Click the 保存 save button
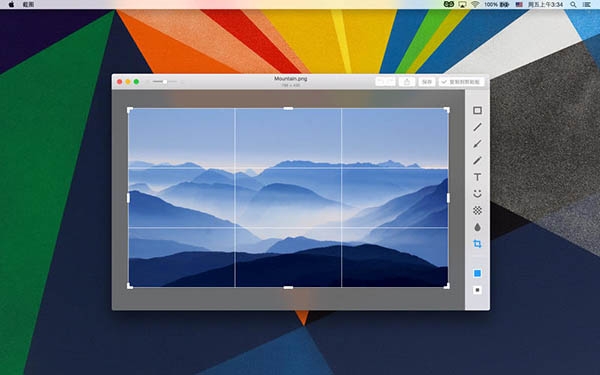 point(427,82)
